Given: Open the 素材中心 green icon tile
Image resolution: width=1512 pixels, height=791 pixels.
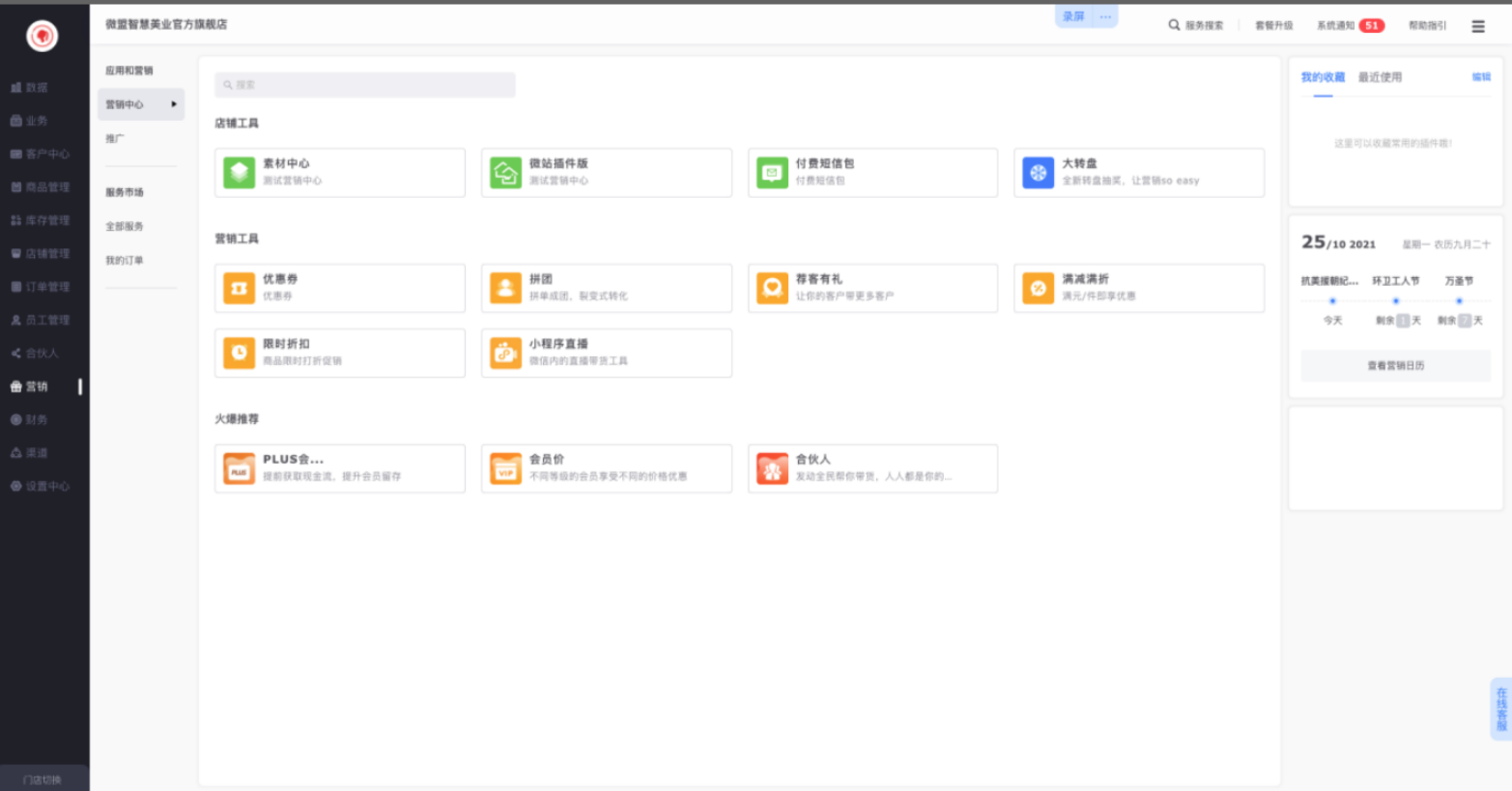Looking at the screenshot, I should point(239,173).
